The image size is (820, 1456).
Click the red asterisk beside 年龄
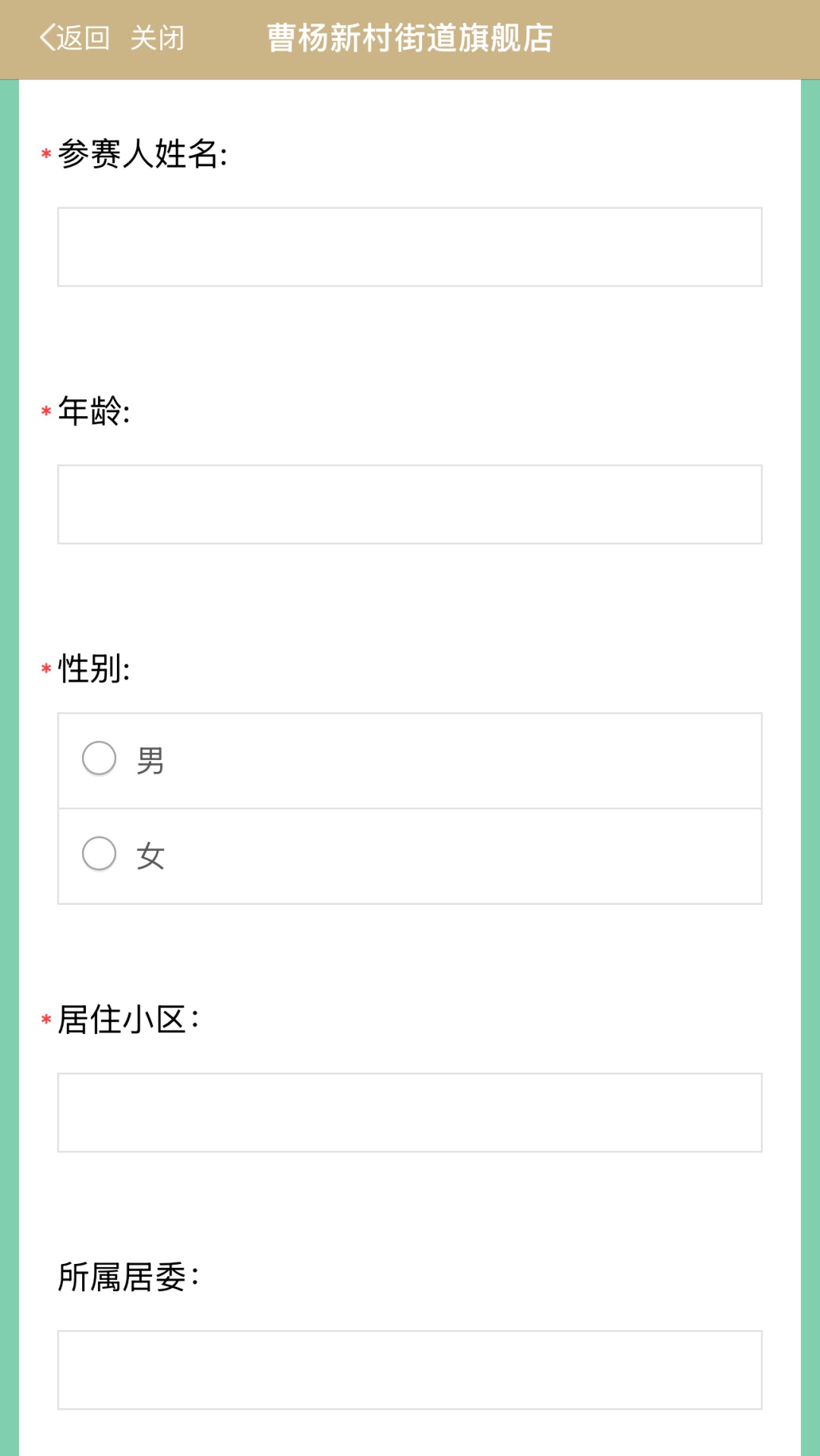click(x=46, y=412)
